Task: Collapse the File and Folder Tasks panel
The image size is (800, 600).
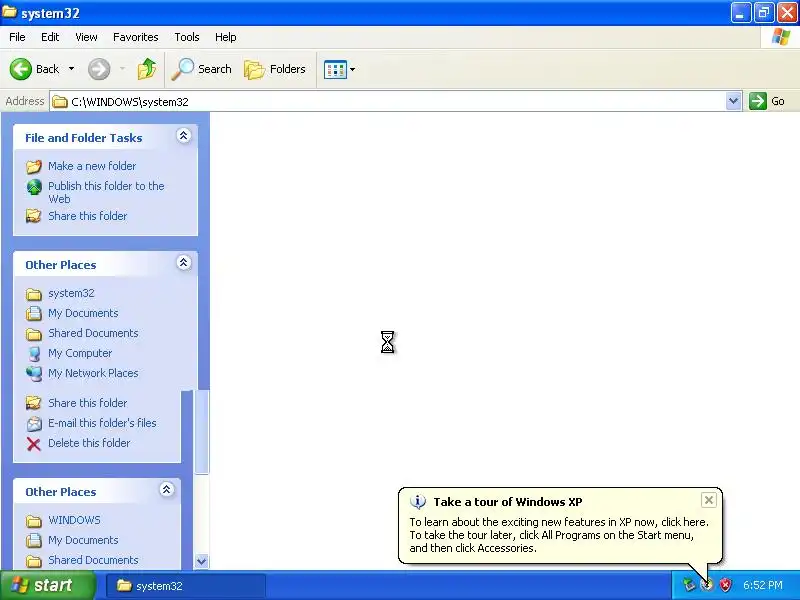Action: coord(184,136)
